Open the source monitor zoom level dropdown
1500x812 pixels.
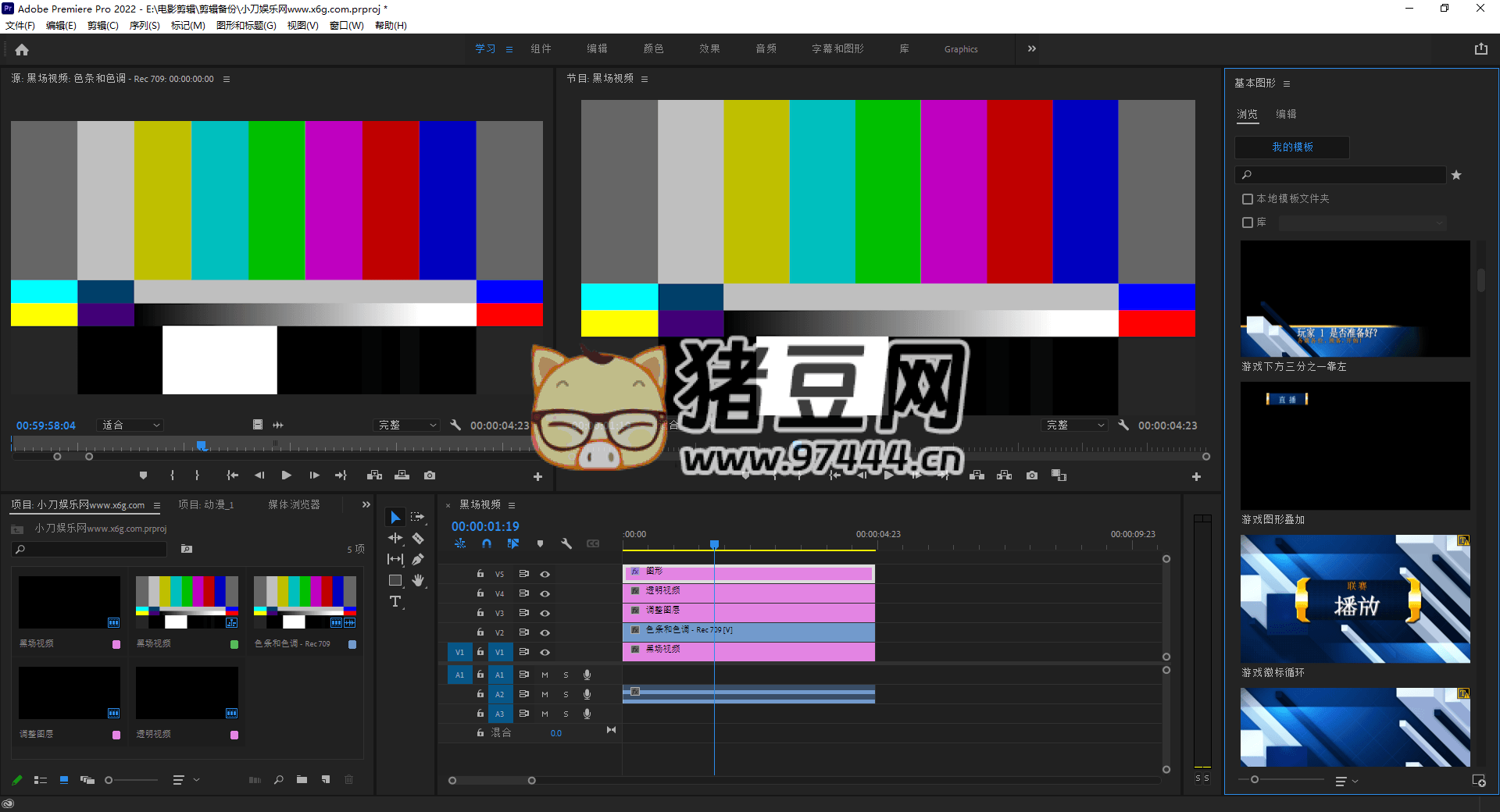(x=130, y=426)
